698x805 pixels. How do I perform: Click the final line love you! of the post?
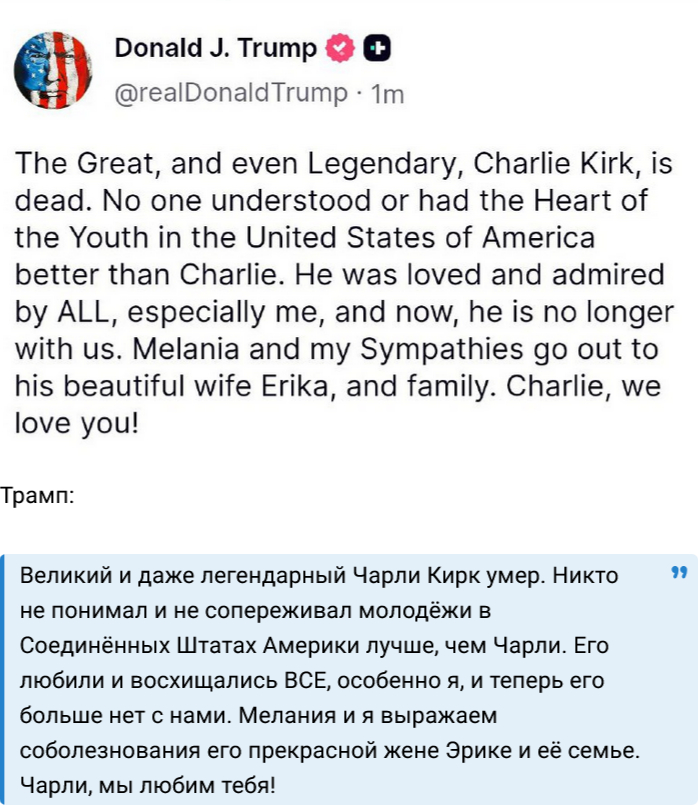77,424
